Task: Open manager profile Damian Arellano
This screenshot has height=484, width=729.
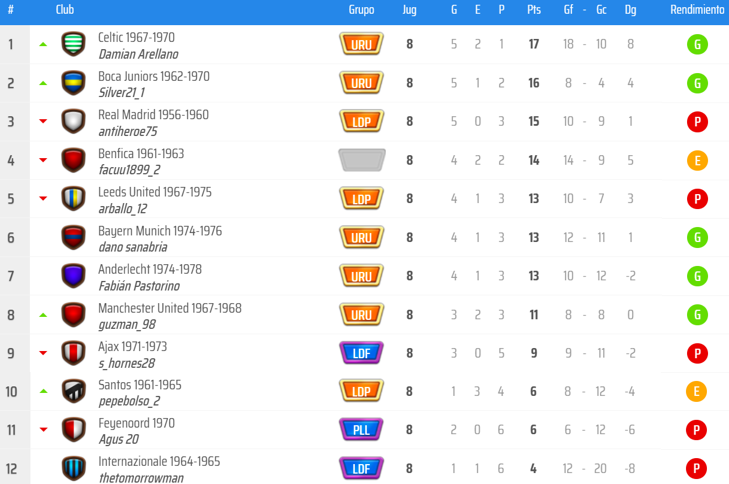Action: pos(138,54)
